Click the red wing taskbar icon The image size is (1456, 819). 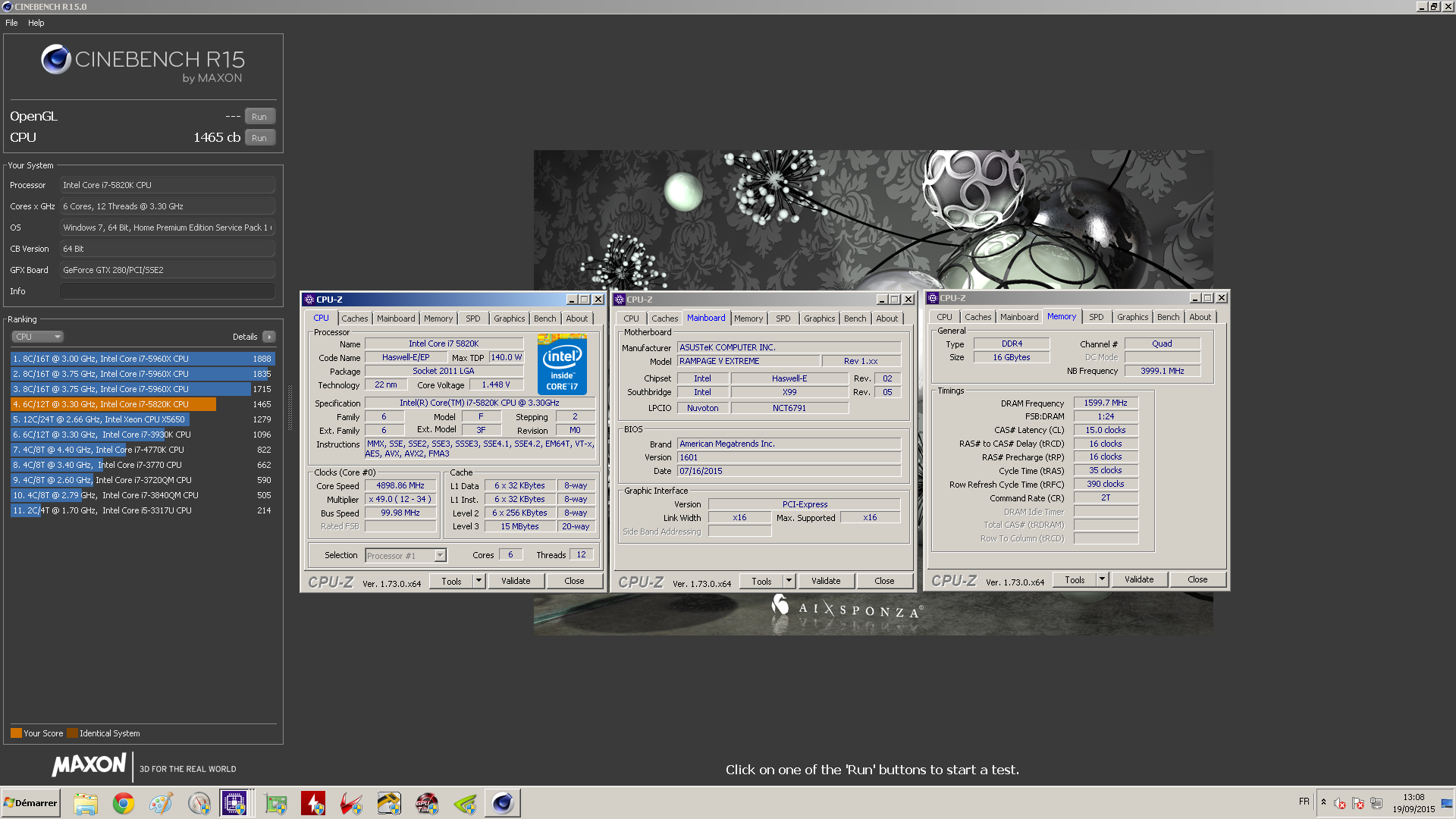tap(351, 803)
